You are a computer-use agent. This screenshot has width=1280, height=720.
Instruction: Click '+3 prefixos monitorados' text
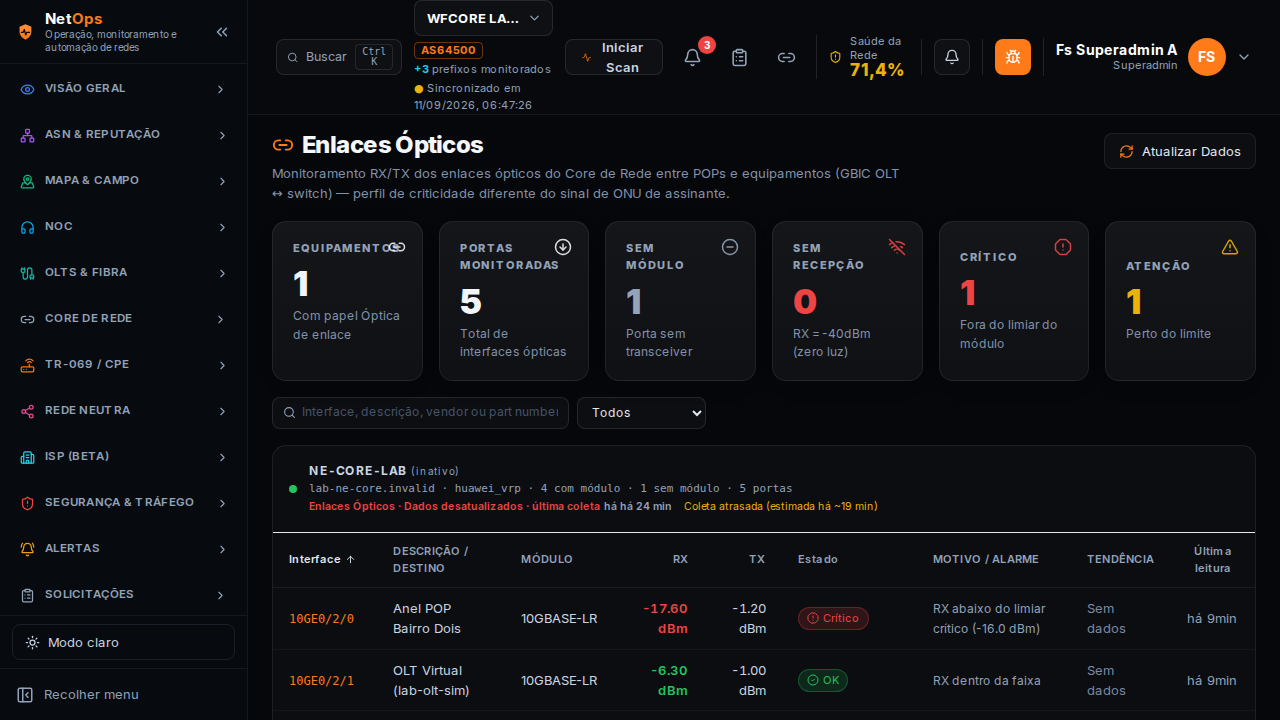tap(482, 69)
